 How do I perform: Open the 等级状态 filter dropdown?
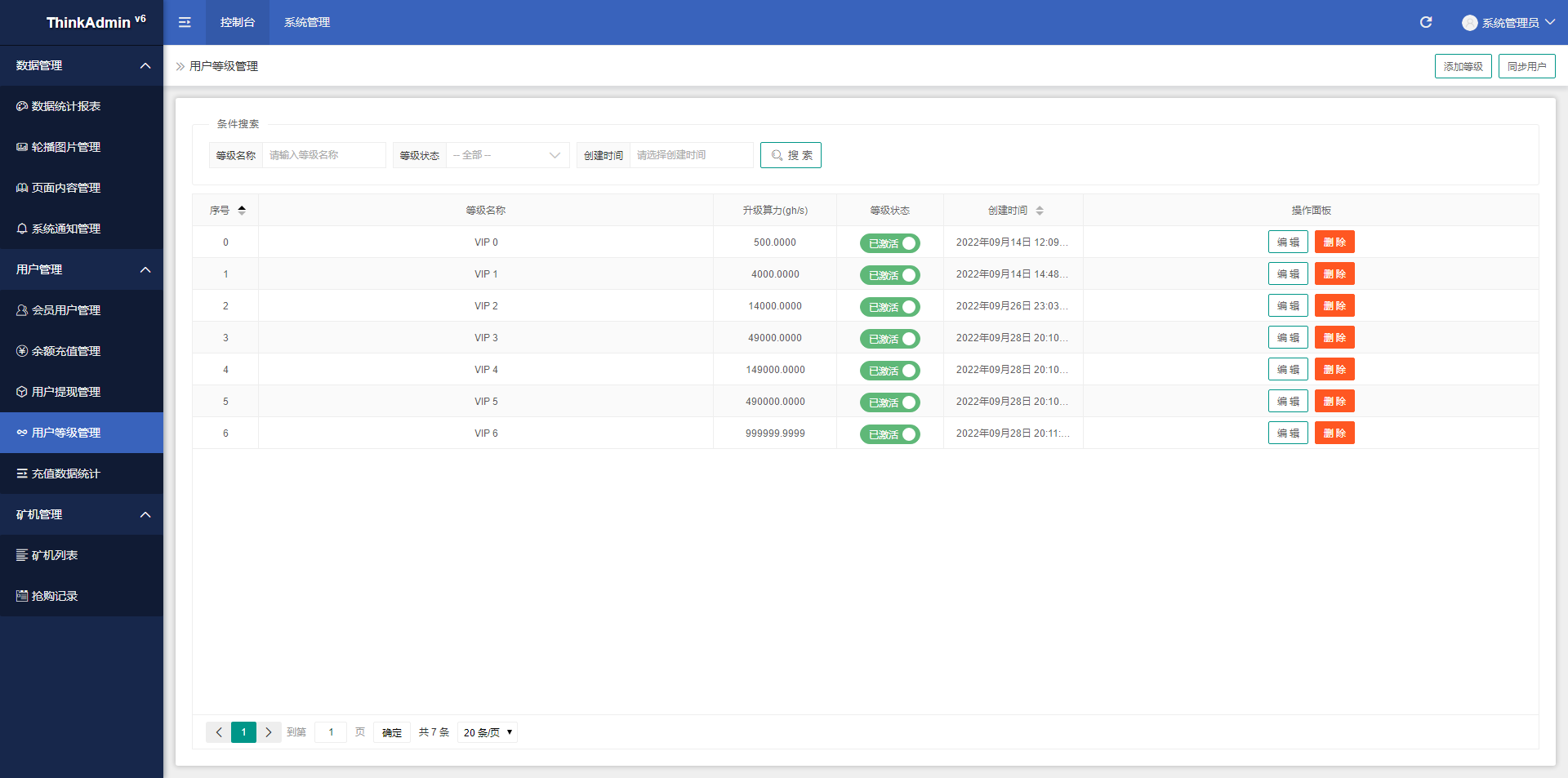click(507, 155)
